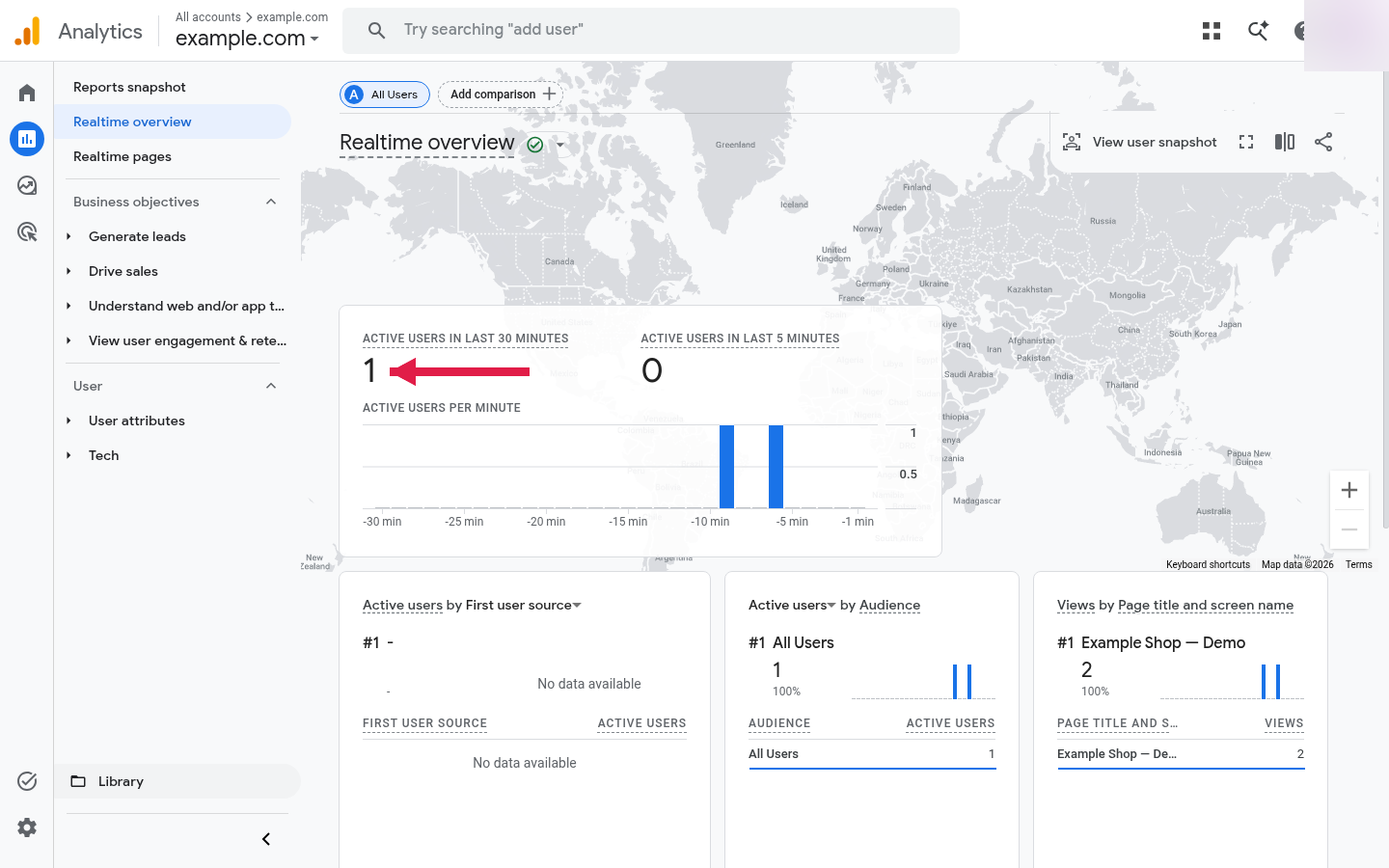Open the Active users metric dropdown in Audience card

pos(792,605)
